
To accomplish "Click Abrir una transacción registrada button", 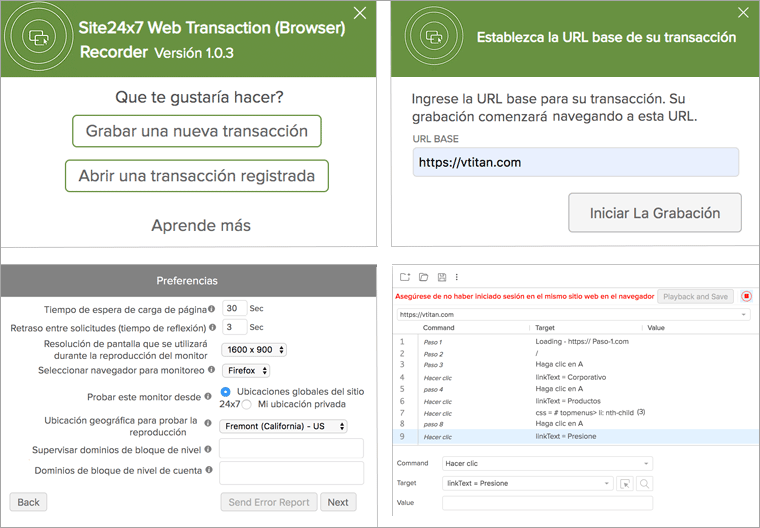I will pos(197,176).
